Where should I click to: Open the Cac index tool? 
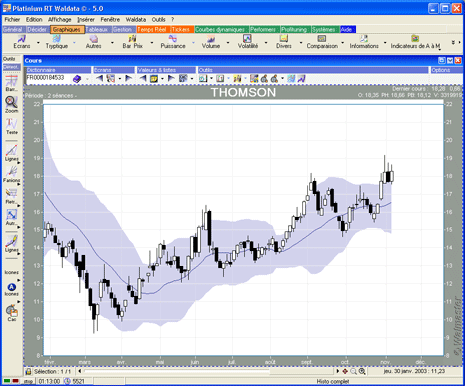pos(12,313)
